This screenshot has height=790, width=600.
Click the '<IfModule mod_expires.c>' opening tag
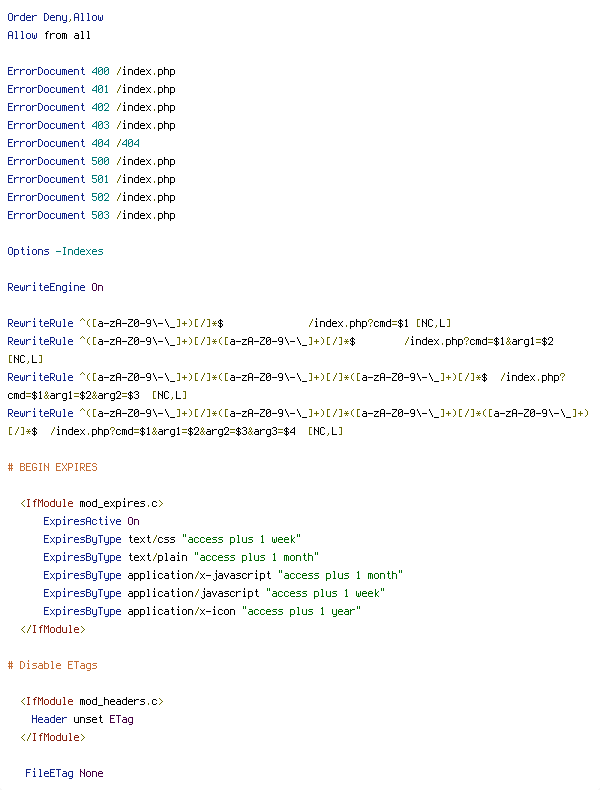[x=92, y=503]
